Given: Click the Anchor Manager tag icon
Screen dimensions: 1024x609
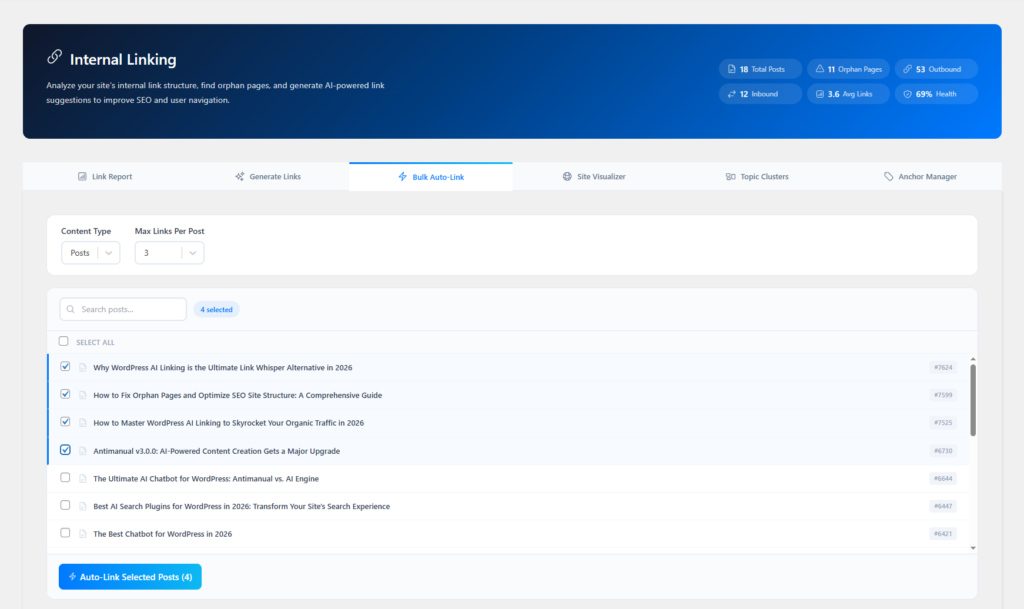Looking at the screenshot, I should click(889, 177).
